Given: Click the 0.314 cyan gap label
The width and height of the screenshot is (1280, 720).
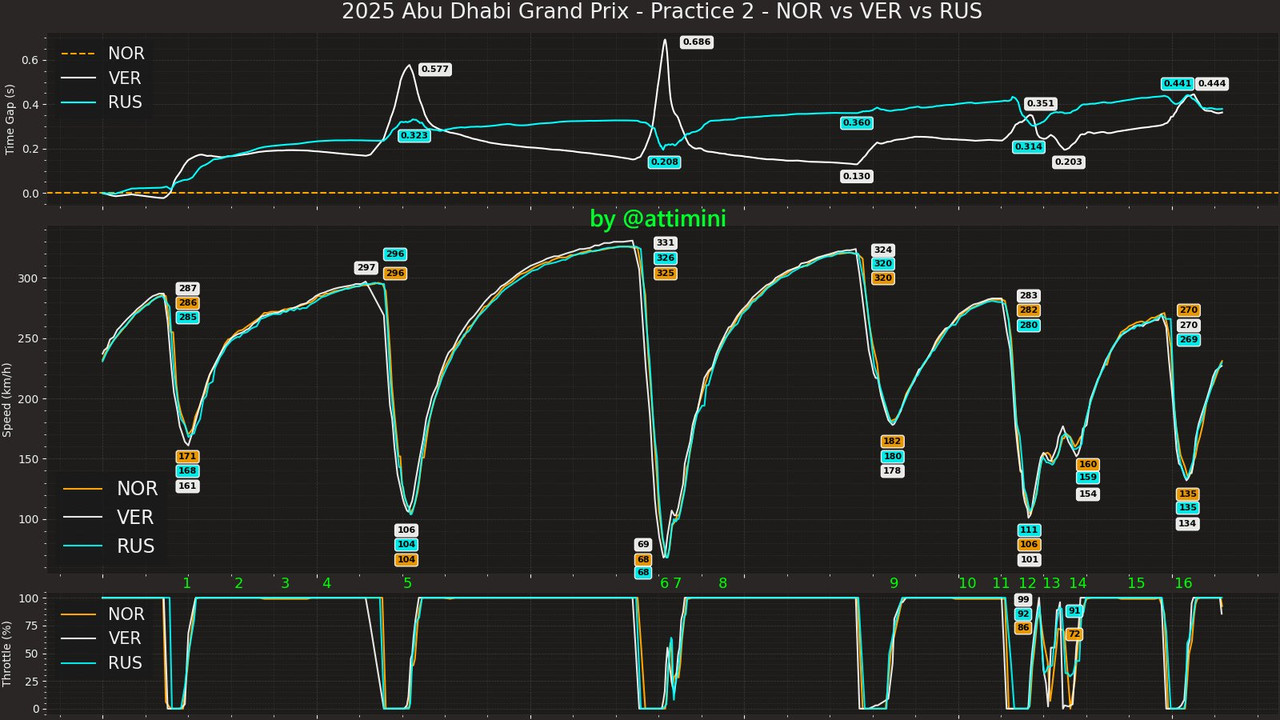Looking at the screenshot, I should [1029, 147].
